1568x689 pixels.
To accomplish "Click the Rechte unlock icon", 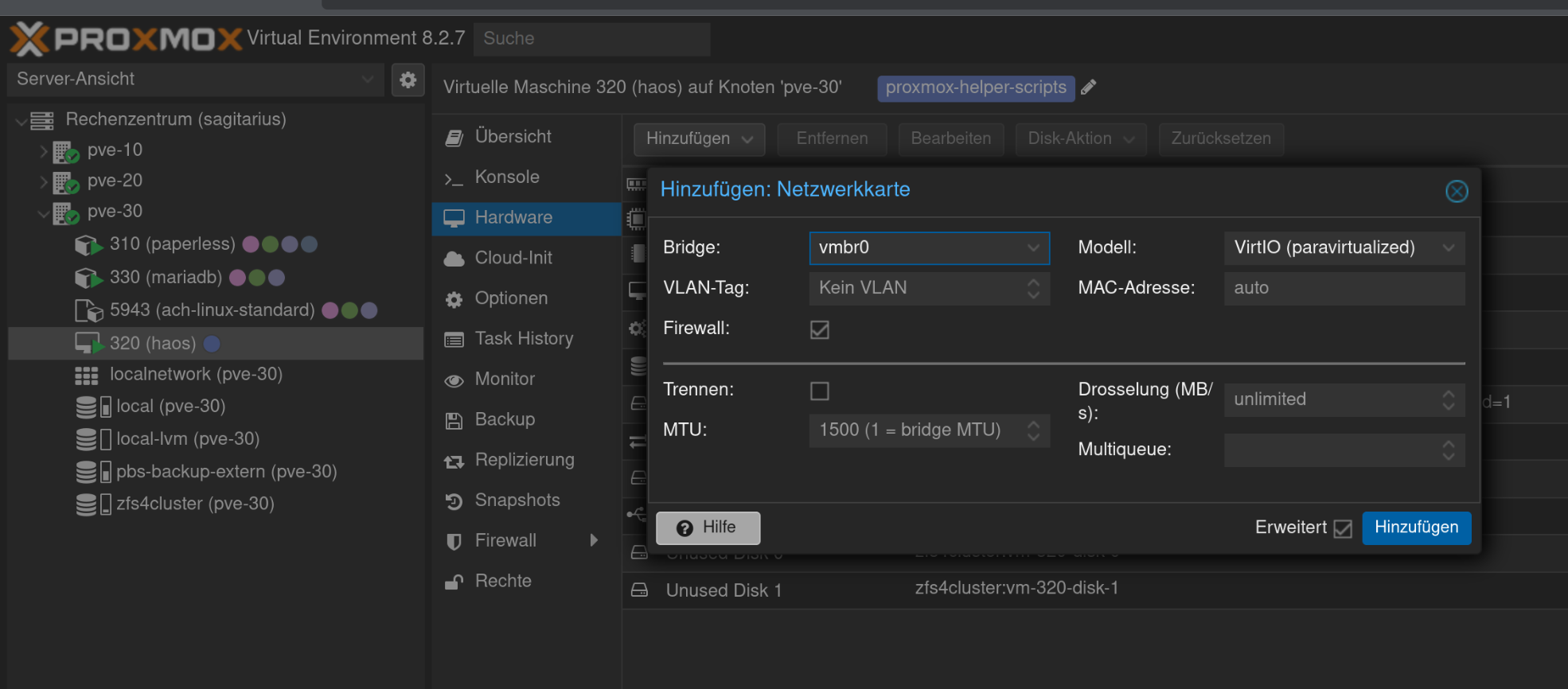I will point(454,582).
